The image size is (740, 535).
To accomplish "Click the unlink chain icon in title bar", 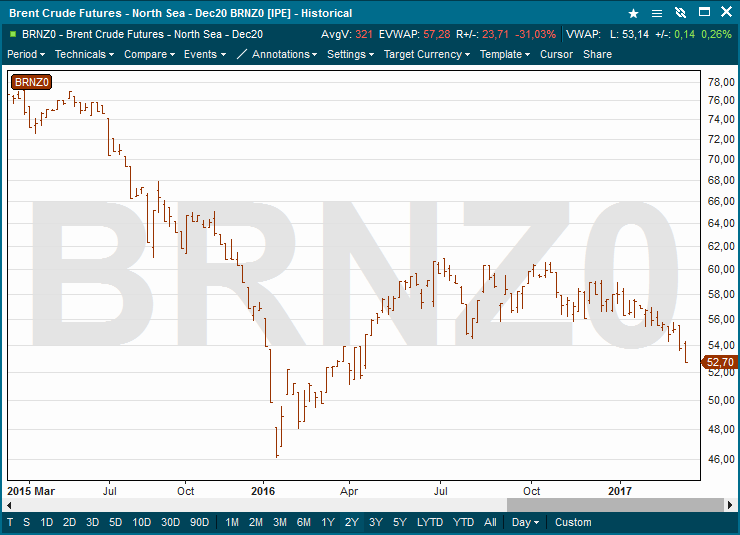I will 680,13.
